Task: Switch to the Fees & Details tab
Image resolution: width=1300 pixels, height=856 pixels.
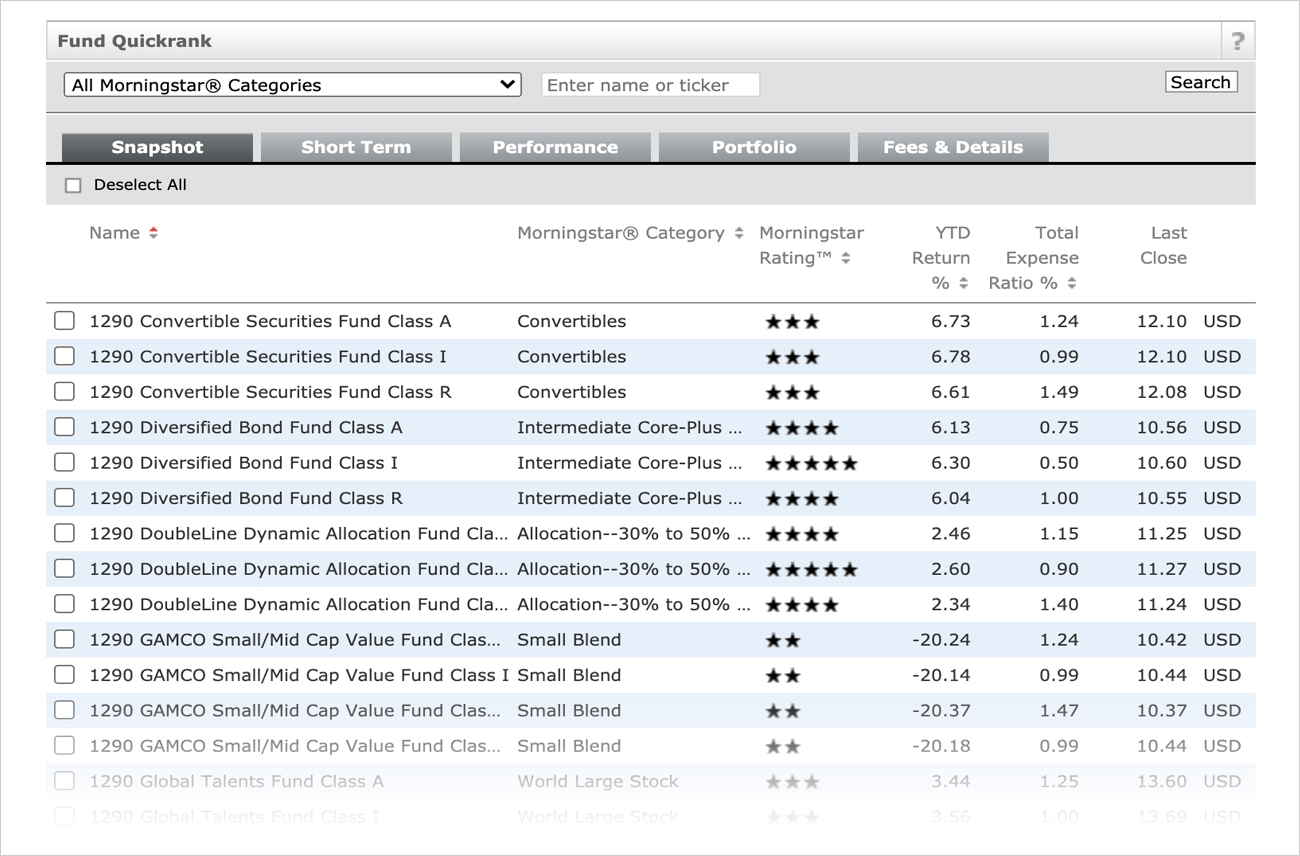Action: pos(953,147)
